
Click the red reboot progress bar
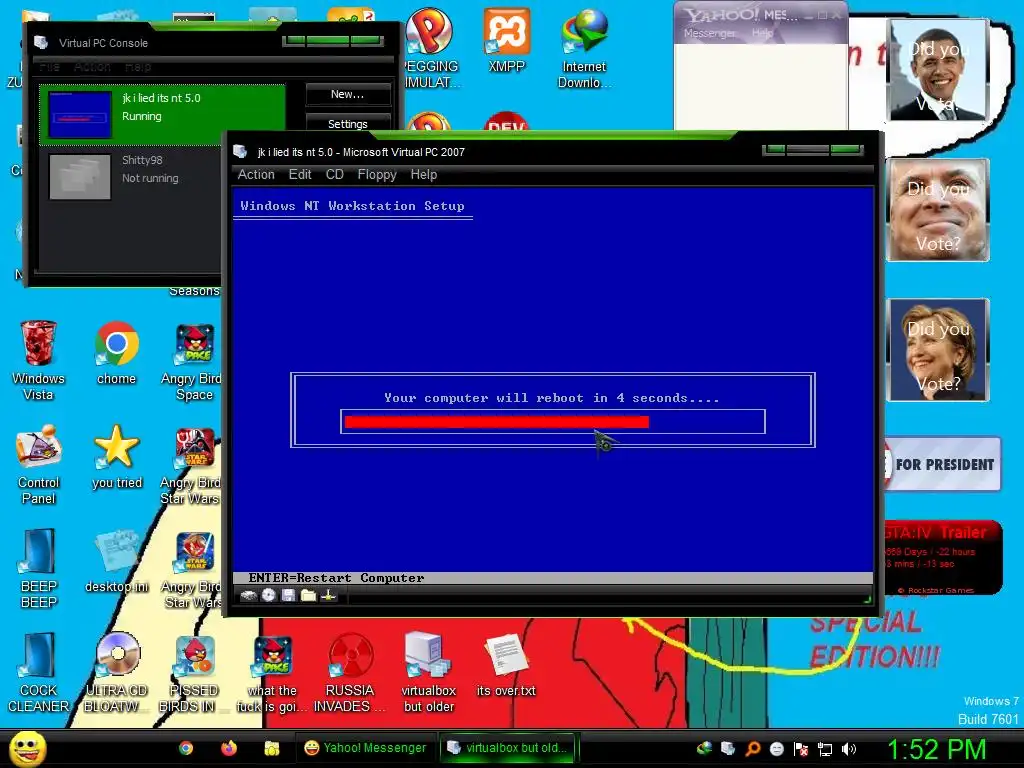tap(497, 422)
